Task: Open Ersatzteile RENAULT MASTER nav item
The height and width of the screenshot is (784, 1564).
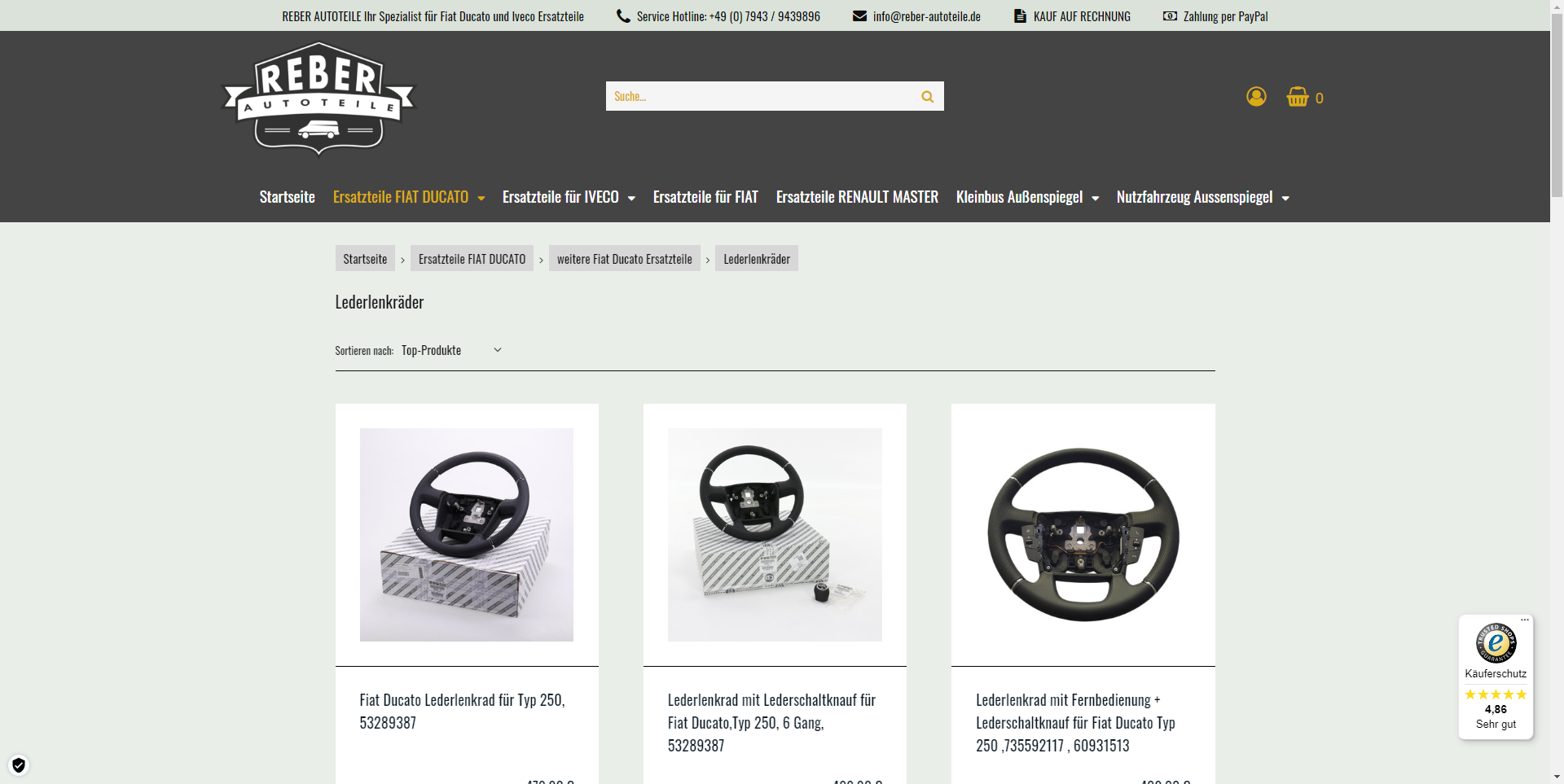Action: 857,197
